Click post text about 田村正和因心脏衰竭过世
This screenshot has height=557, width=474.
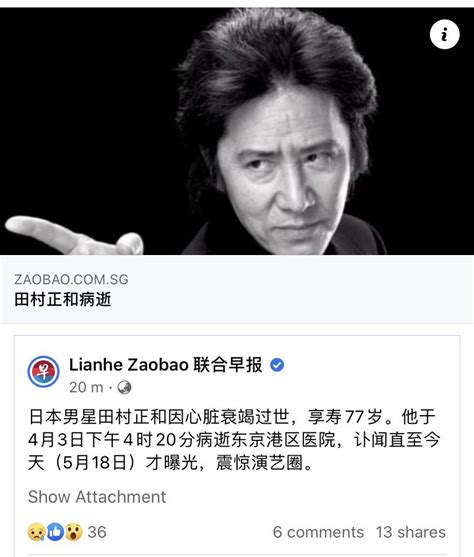click(x=232, y=417)
